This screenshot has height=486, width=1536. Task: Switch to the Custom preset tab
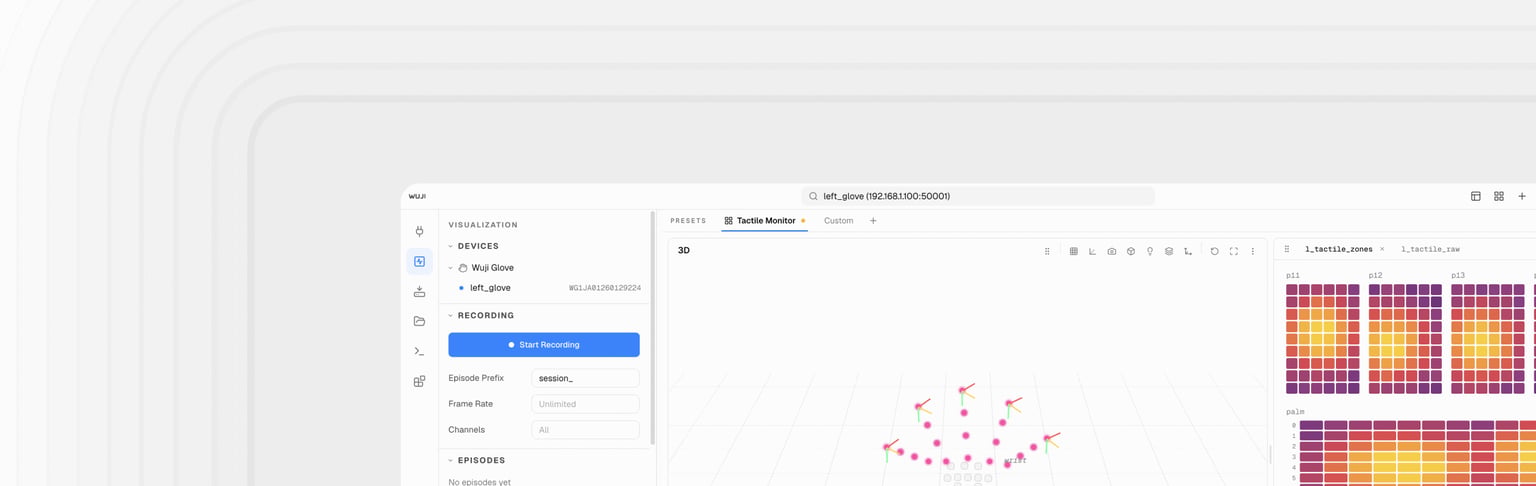pyautogui.click(x=838, y=221)
